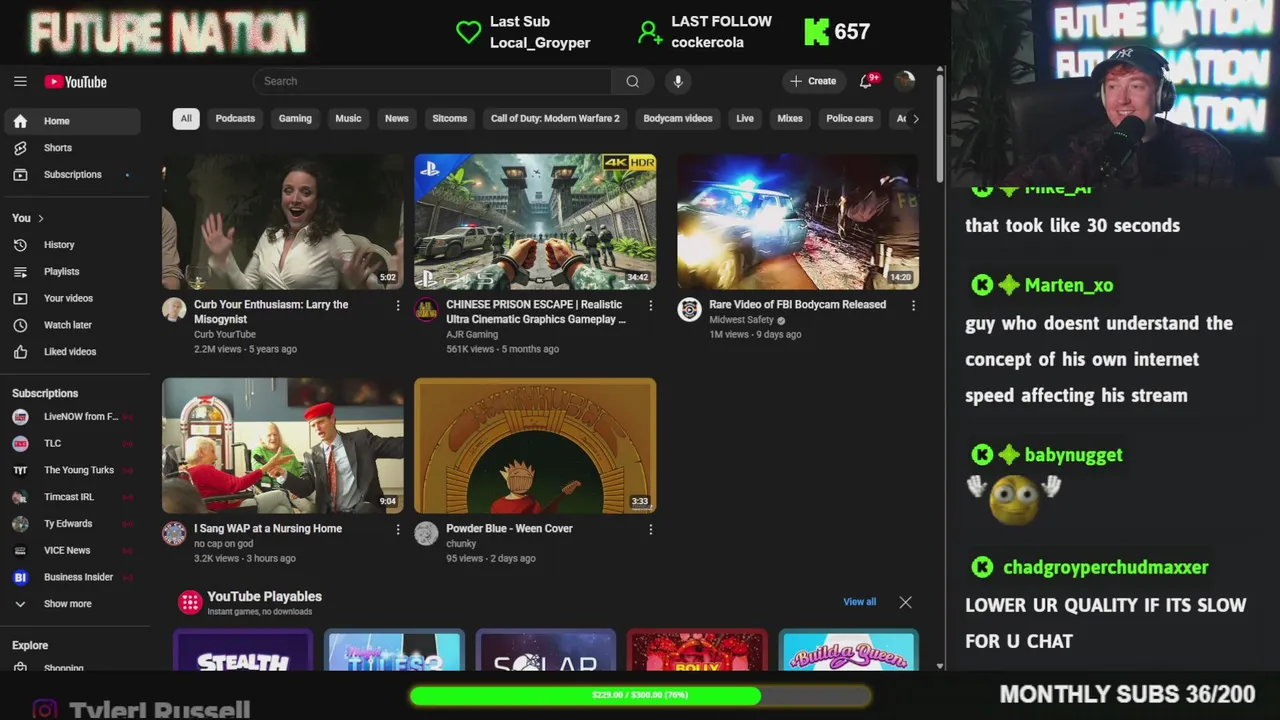Open options menu for I Sang WAP video
Image resolution: width=1280 pixels, height=720 pixels.
pyautogui.click(x=398, y=529)
